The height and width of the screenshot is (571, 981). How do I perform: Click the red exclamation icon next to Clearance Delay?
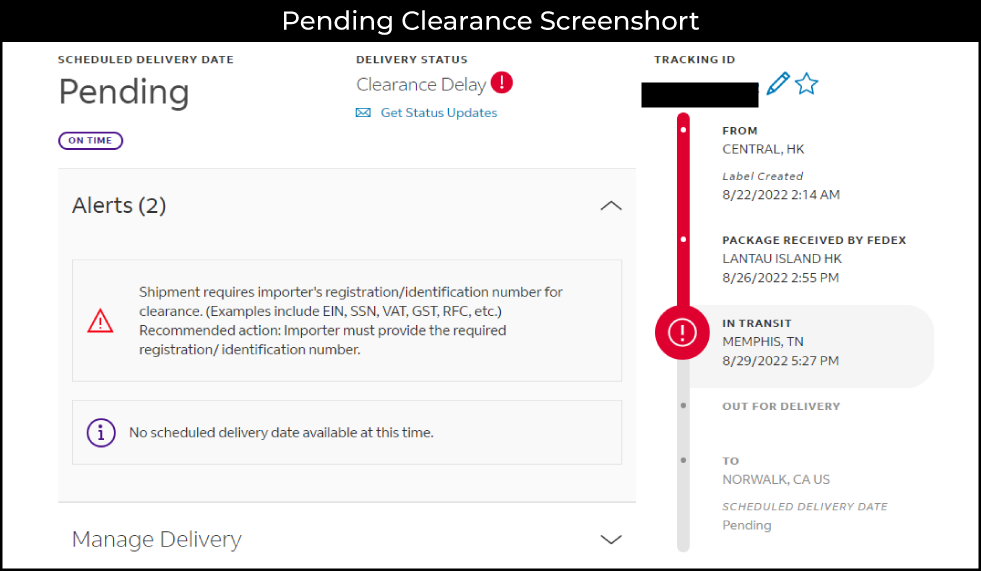pos(502,82)
